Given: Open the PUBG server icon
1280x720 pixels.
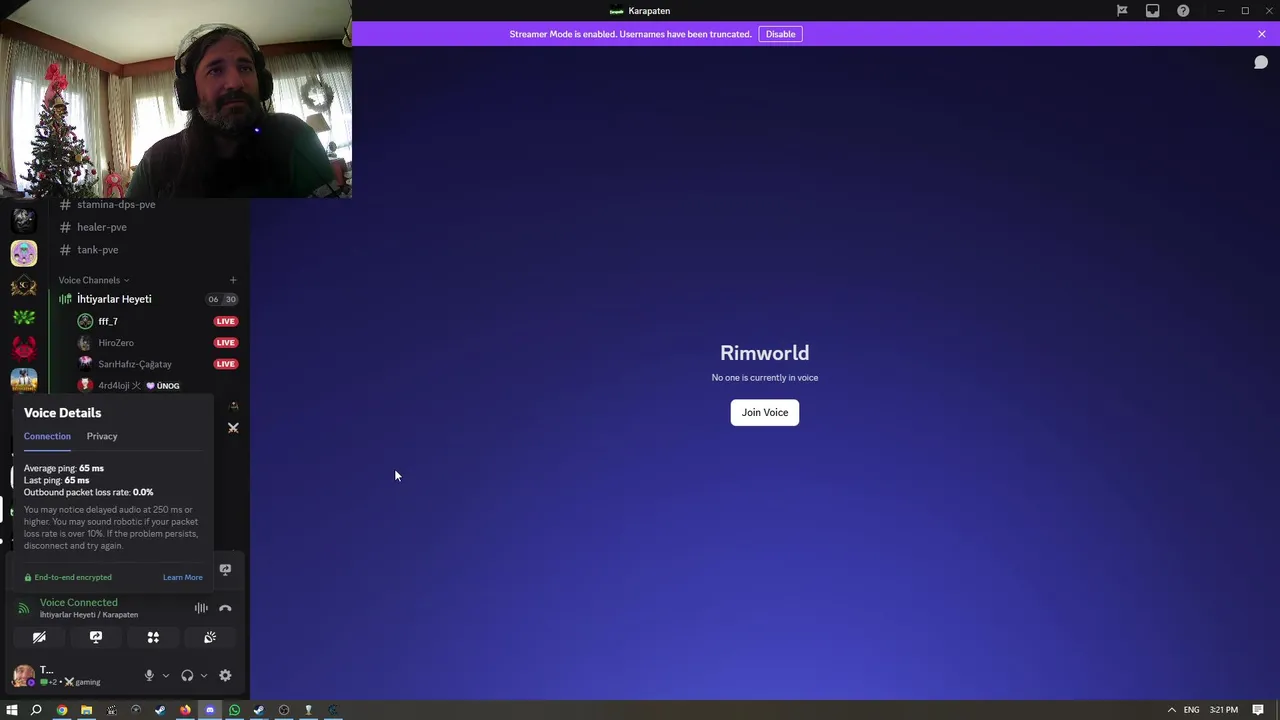Looking at the screenshot, I should click(x=24, y=380).
